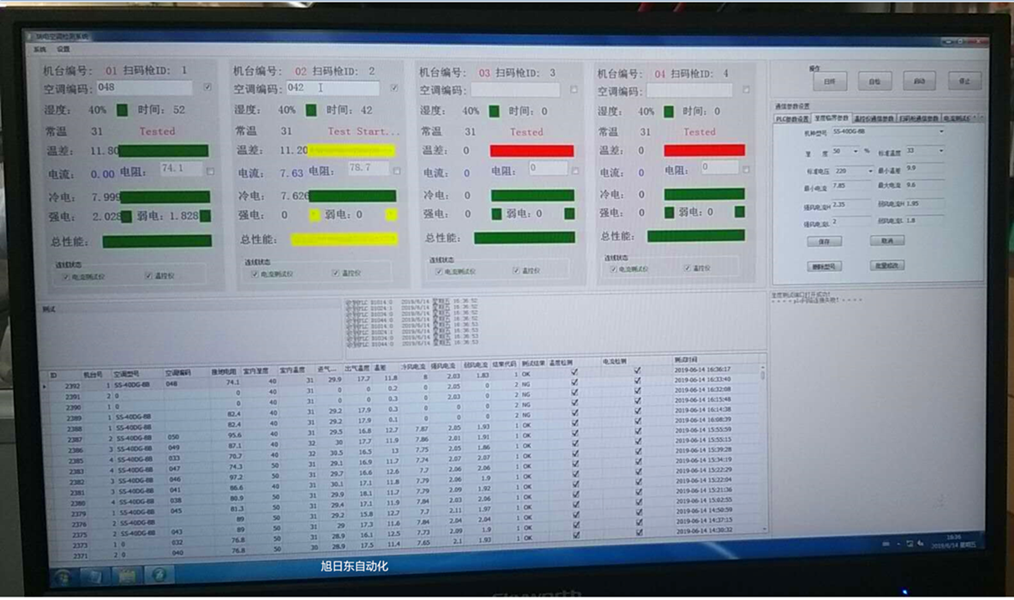Check the box beside station 04's 空调编码 field
The width and height of the screenshot is (1014, 600).
pyautogui.click(x=746, y=89)
